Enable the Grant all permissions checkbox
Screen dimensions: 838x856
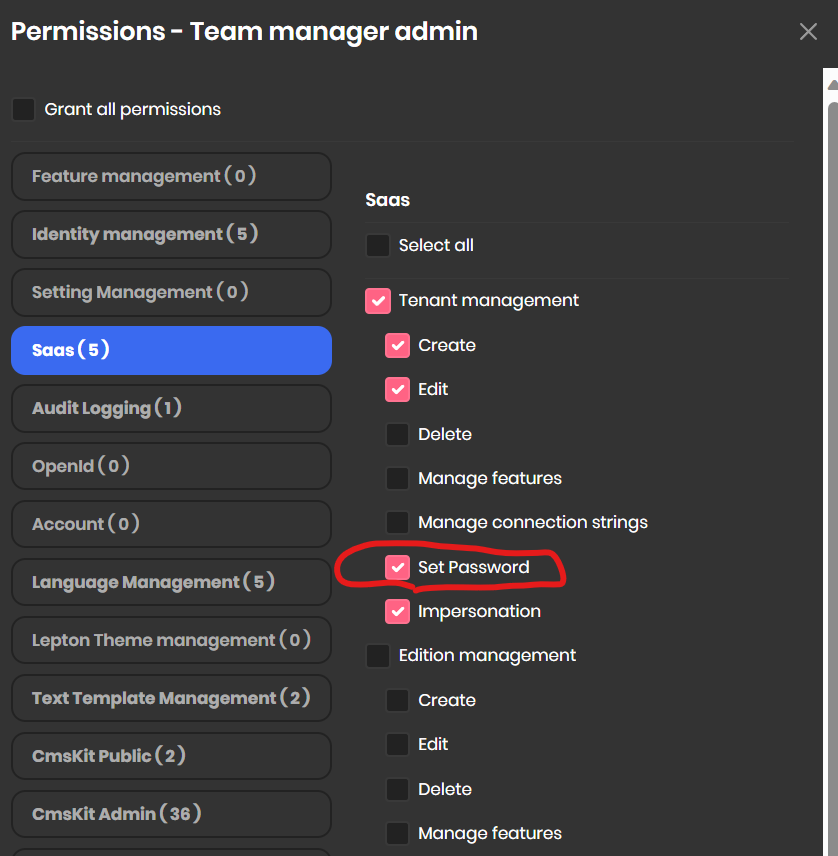pos(24,110)
